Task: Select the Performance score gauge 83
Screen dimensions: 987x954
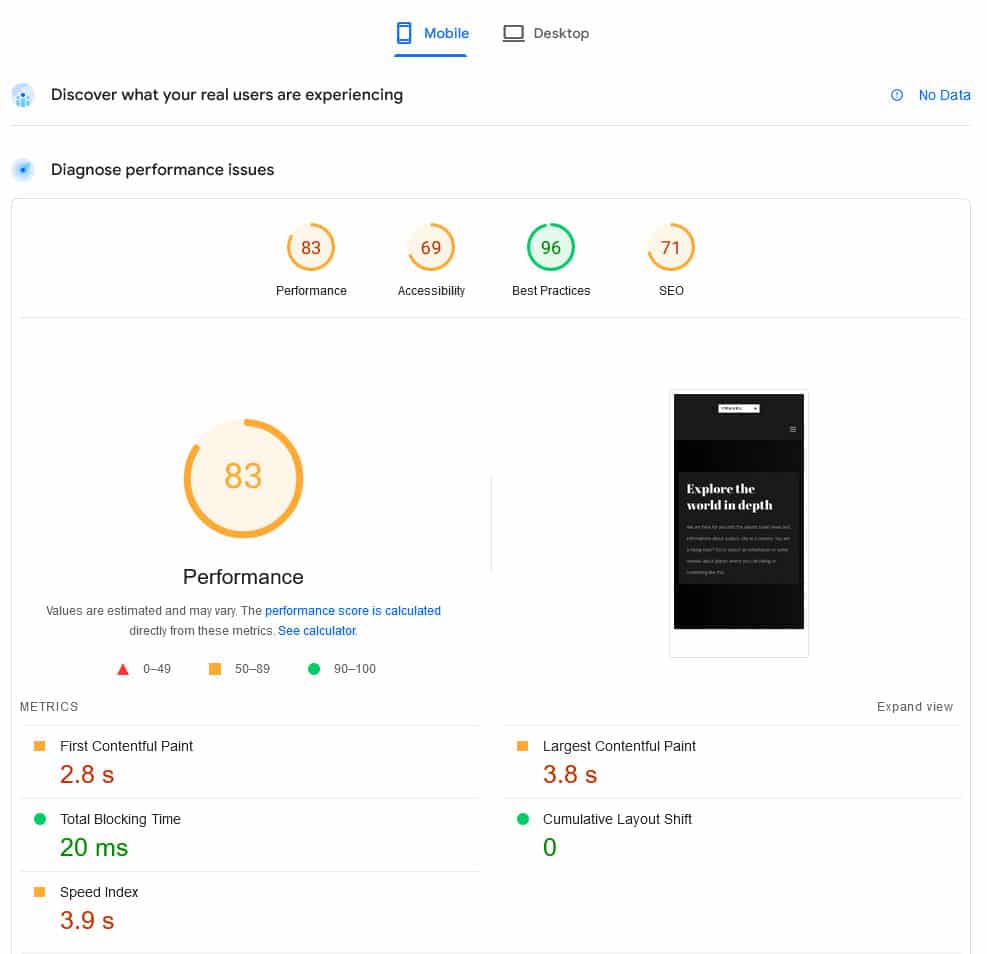Action: point(311,247)
